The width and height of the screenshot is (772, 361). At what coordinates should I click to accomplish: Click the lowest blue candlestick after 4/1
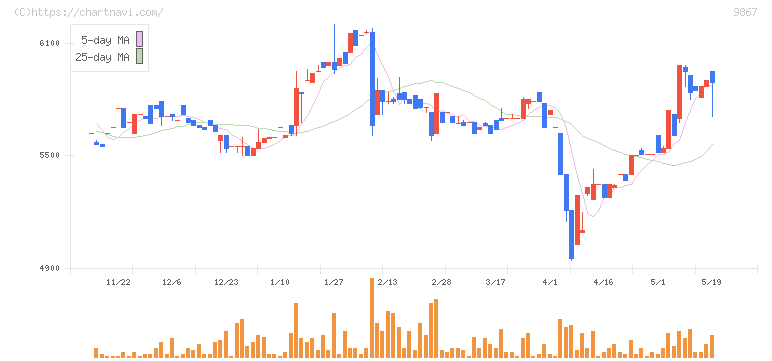click(571, 234)
